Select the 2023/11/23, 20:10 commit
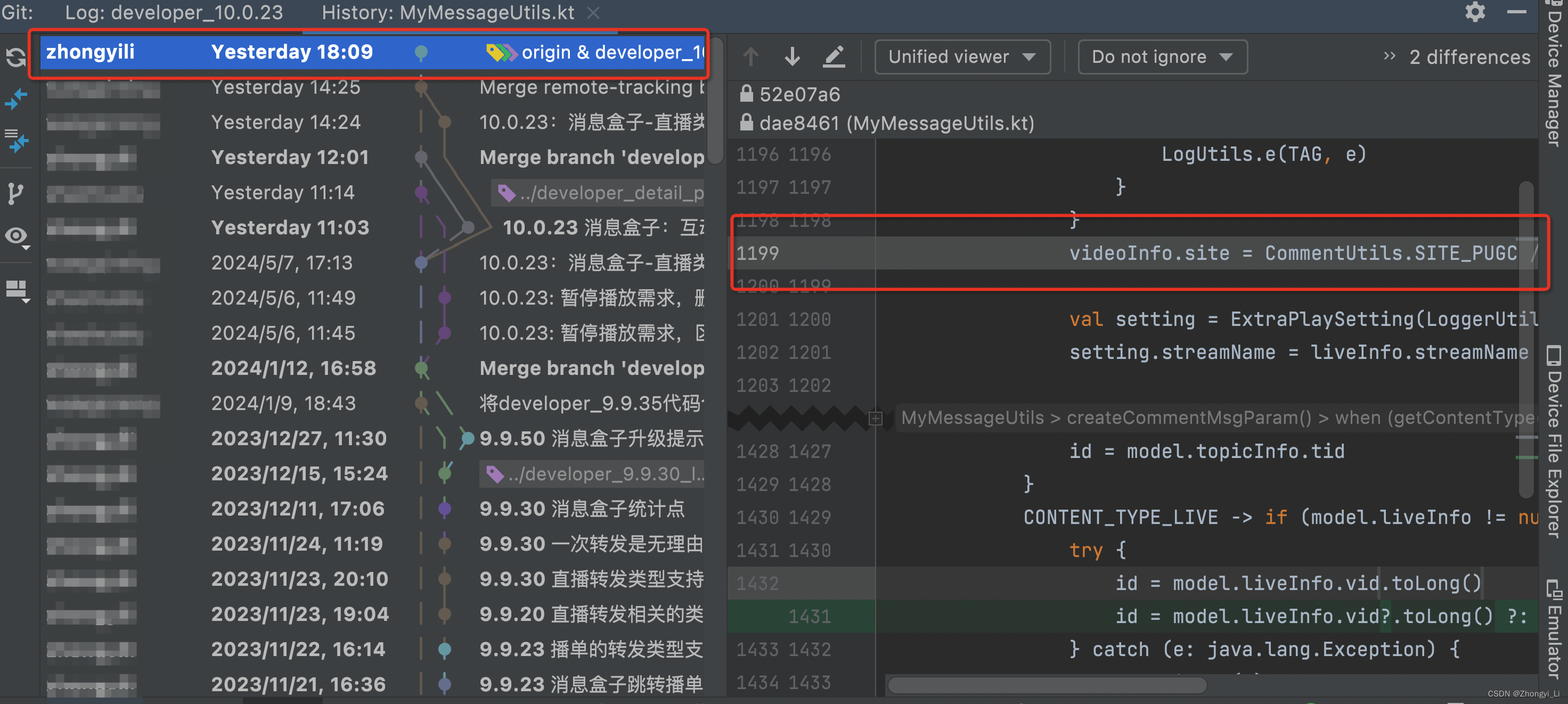 coord(372,579)
